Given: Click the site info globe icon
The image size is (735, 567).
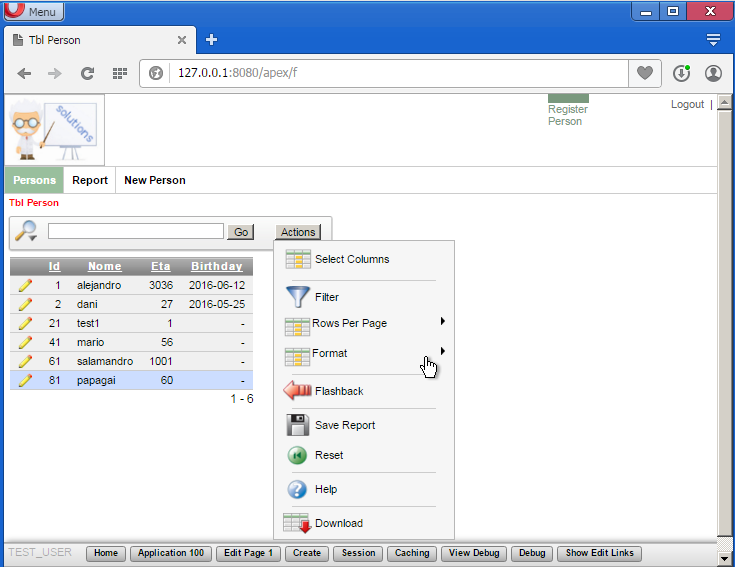Looking at the screenshot, I should pos(156,73).
